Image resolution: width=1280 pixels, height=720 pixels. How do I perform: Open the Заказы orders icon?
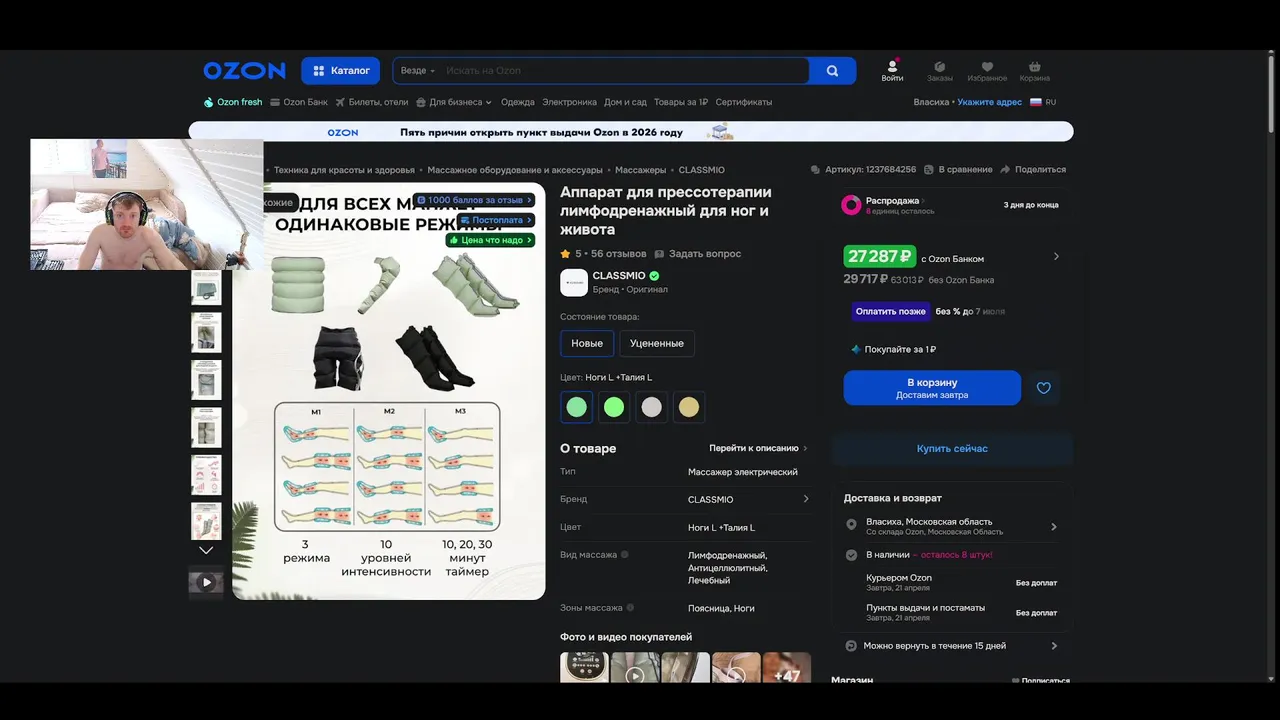tap(940, 71)
